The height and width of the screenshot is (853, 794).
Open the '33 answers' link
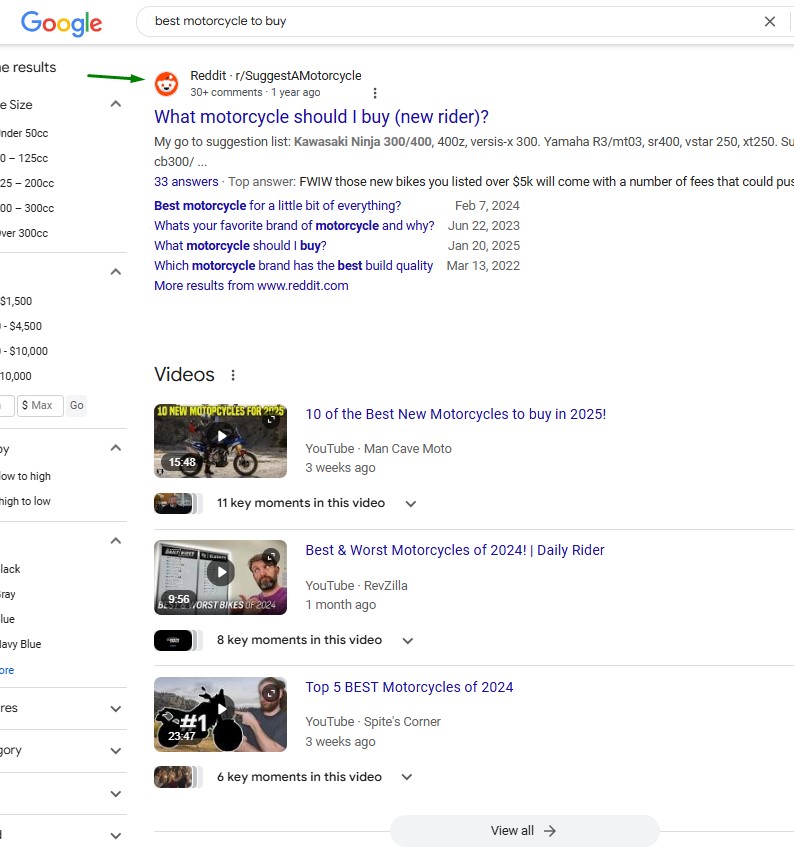pyautogui.click(x=186, y=182)
